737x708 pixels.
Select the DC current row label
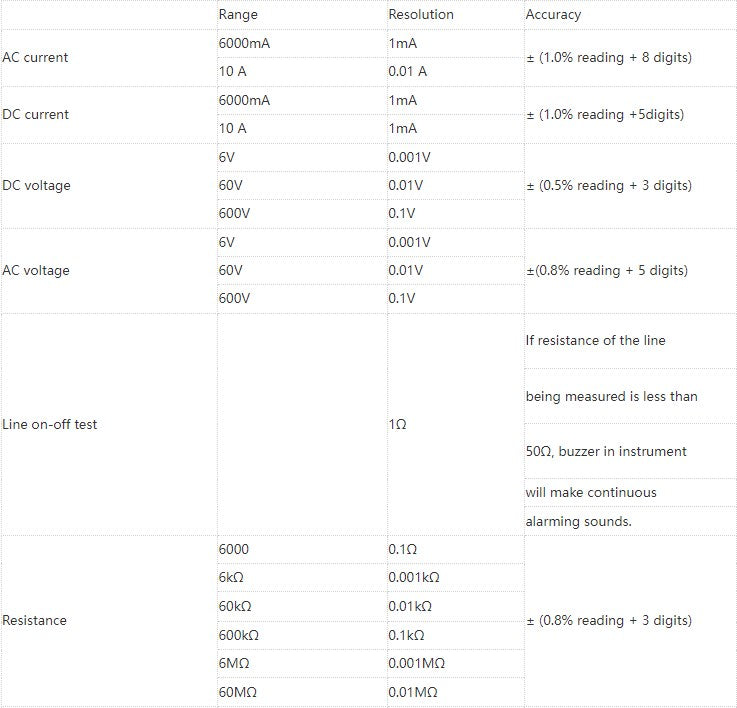(35, 114)
